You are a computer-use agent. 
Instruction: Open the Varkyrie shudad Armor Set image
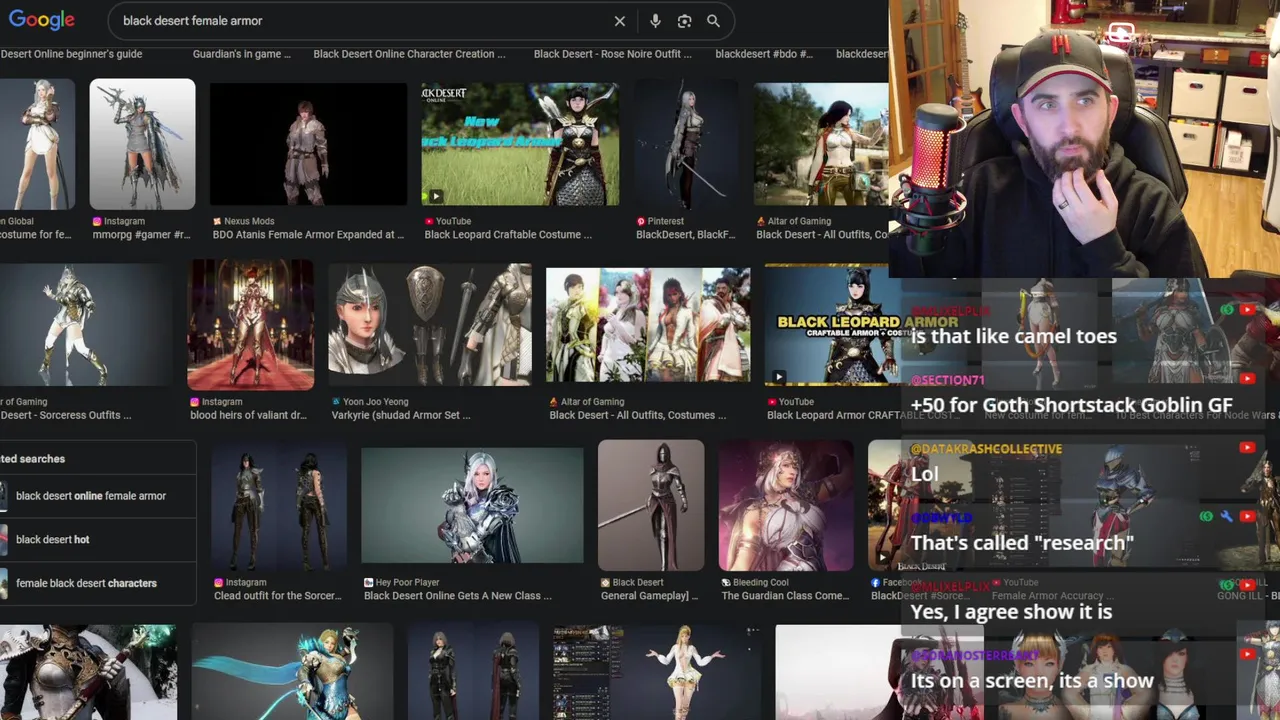click(430, 325)
